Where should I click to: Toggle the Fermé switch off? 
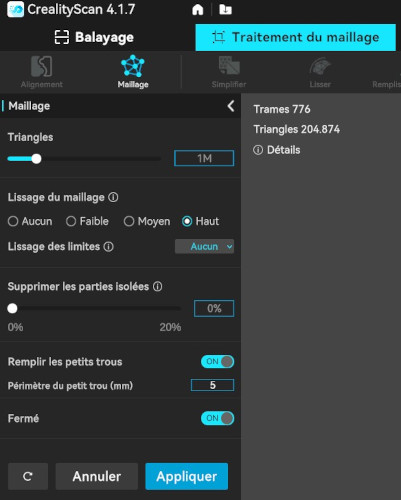tap(217, 418)
